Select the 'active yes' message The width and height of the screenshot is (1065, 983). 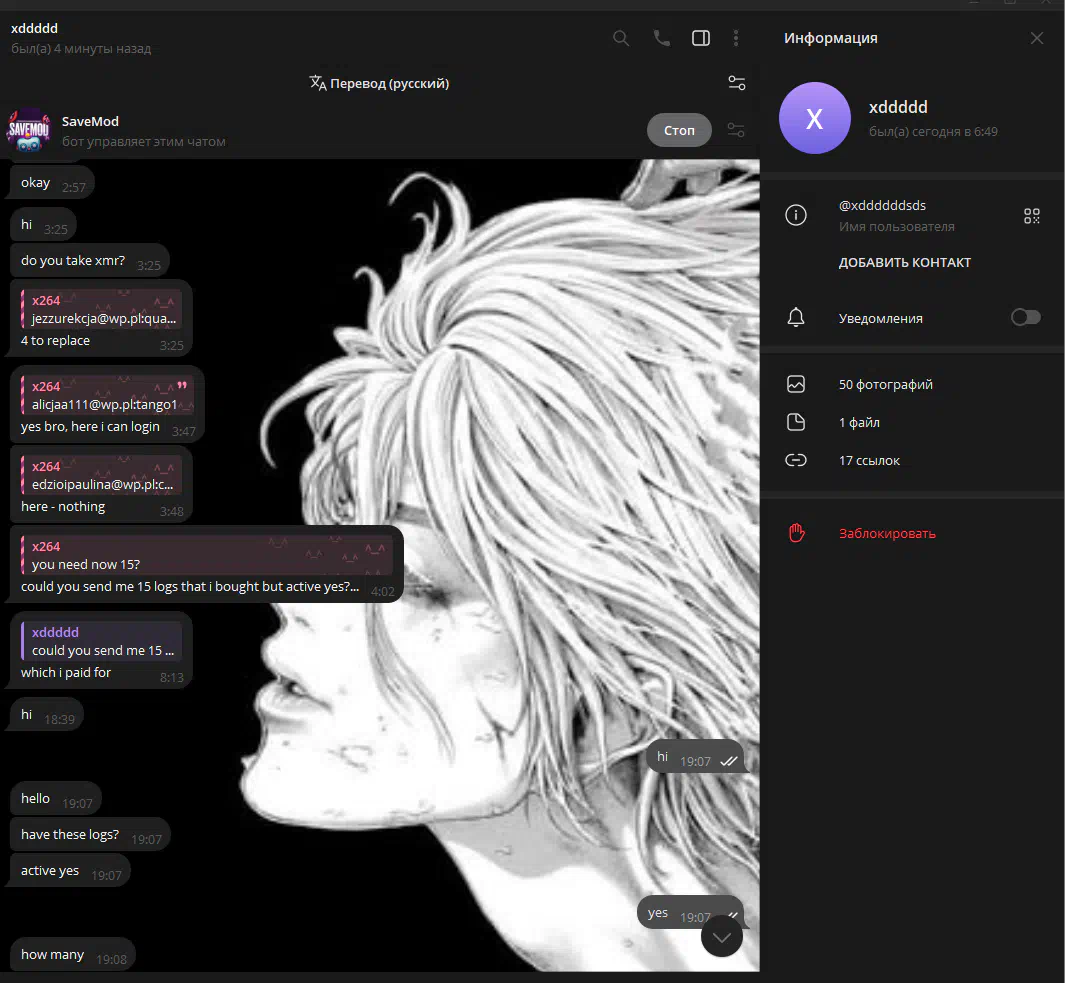[x=70, y=871]
